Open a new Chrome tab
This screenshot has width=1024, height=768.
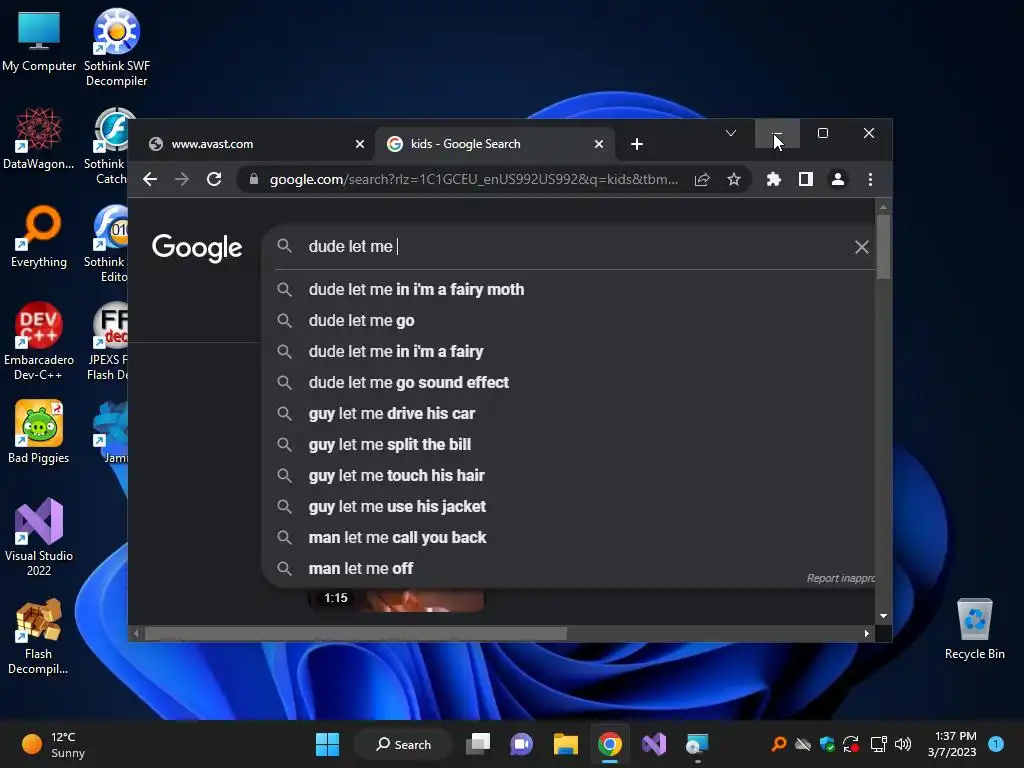point(637,144)
